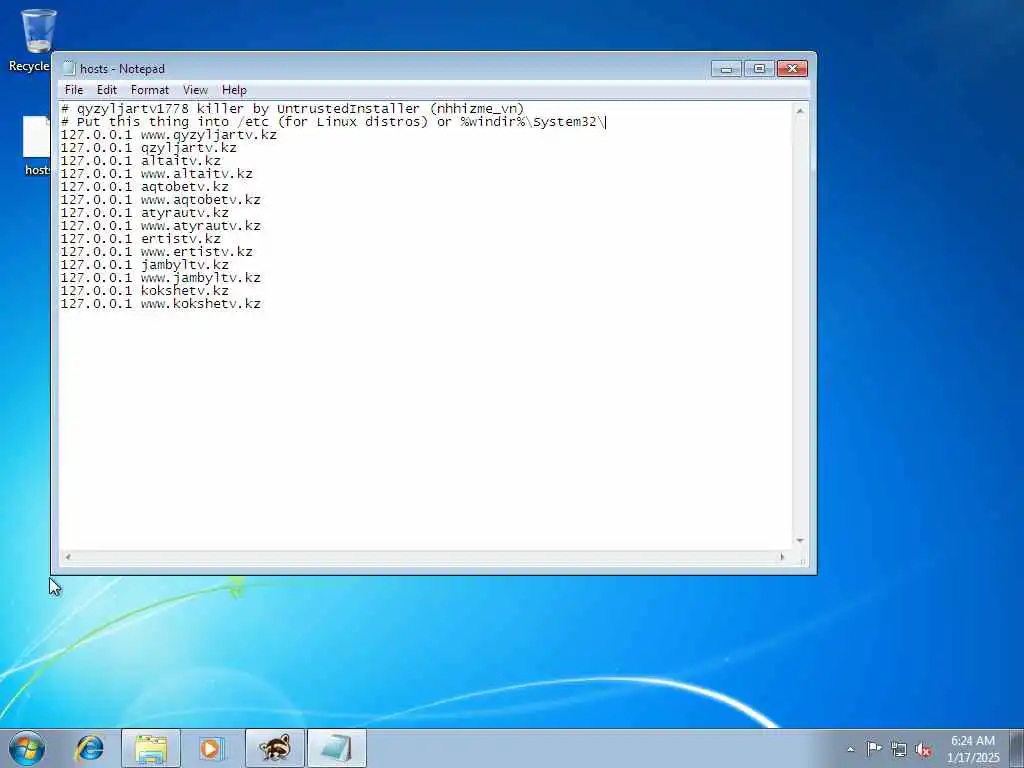1024x768 pixels.
Task: Click the comment line mentioning UntrustedInstaller
Action: point(293,109)
